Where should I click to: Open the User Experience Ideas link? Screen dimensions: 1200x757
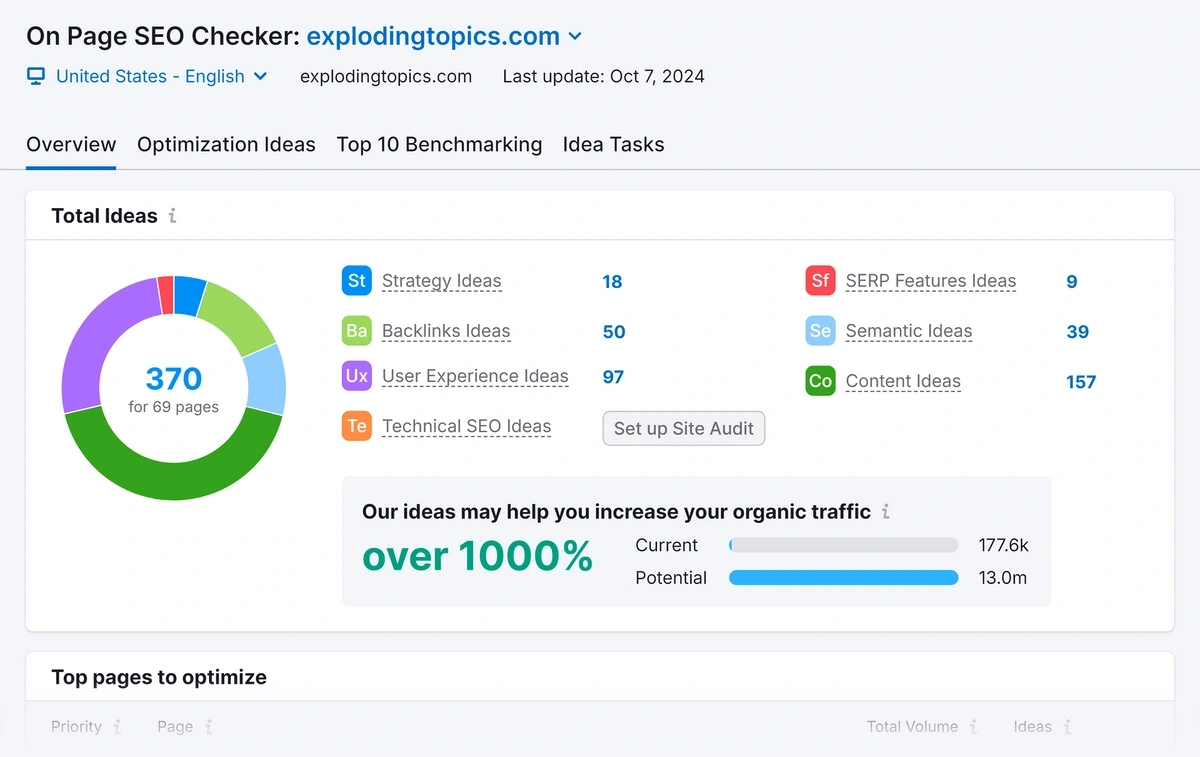click(x=475, y=377)
